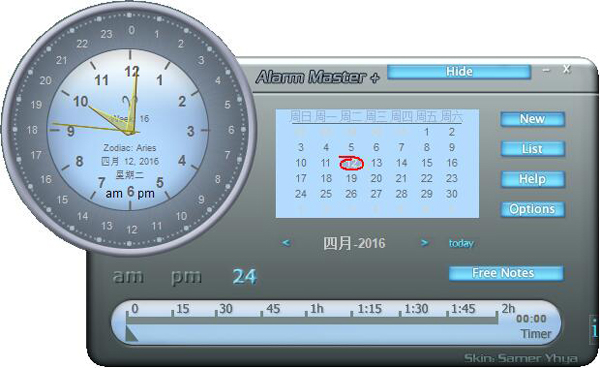Viewport: 600px width, 368px height.
Task: Select calendar day 9
Action: click(452, 148)
